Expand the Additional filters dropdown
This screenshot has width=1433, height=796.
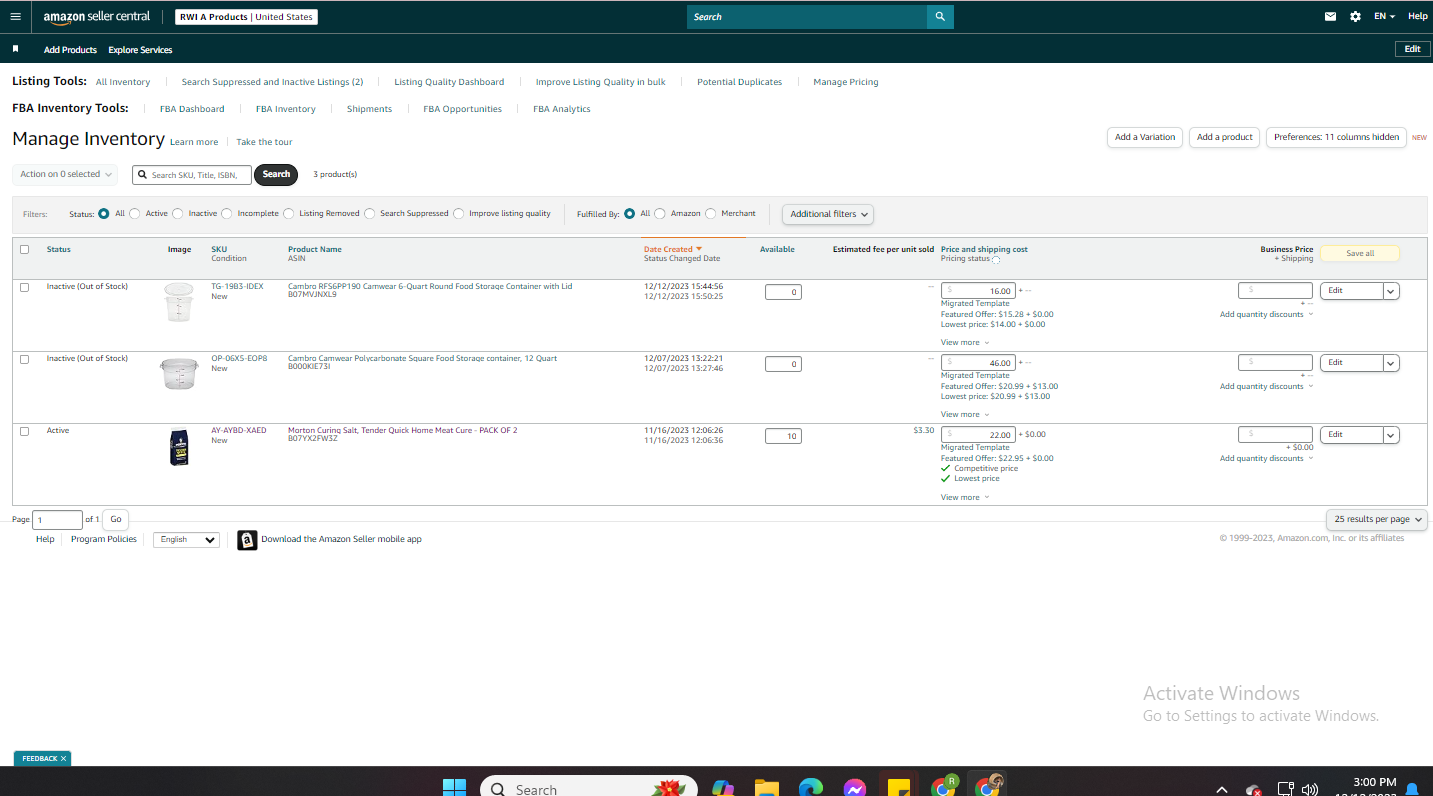828,214
